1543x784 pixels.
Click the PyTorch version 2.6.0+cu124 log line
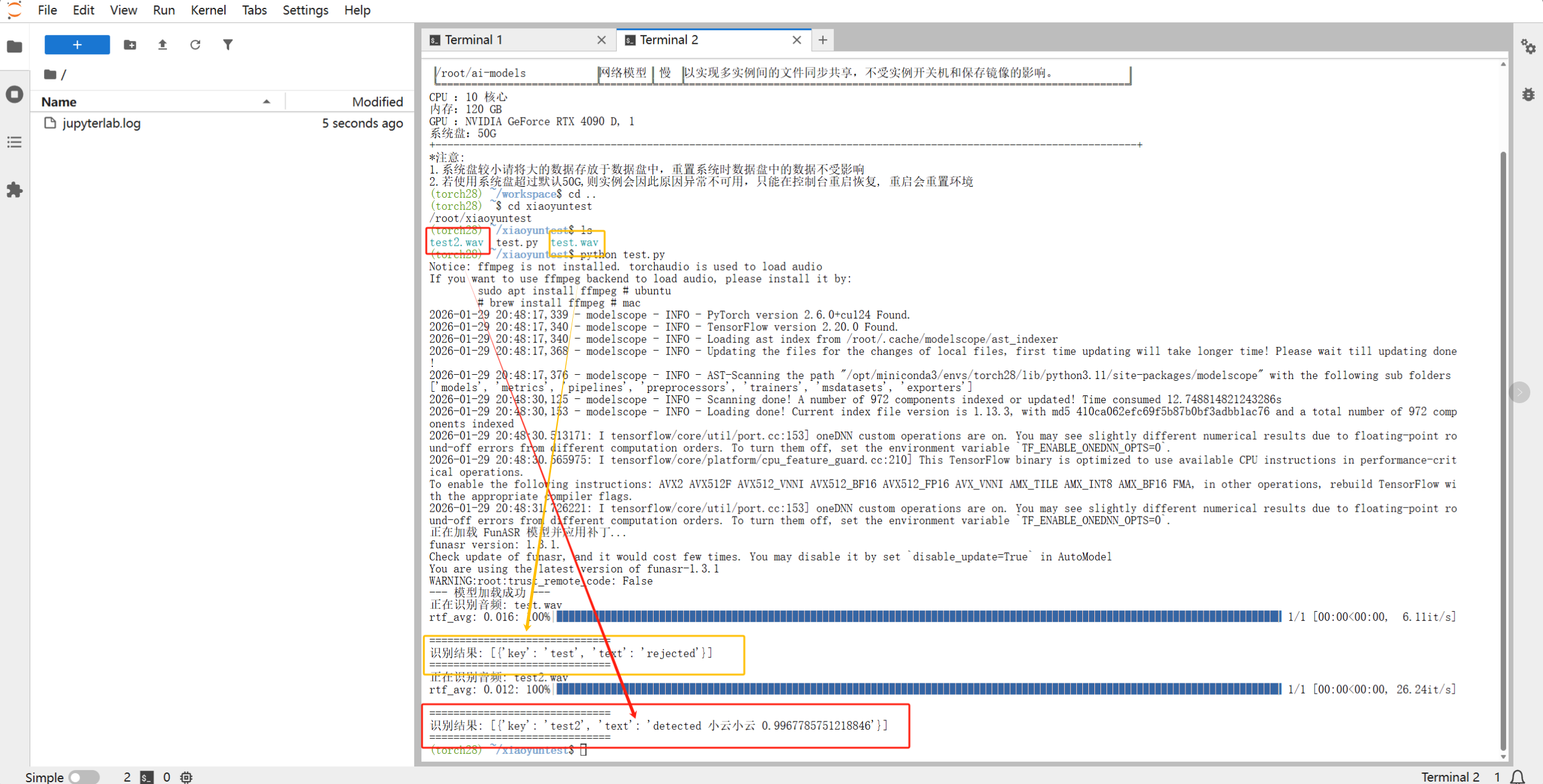click(669, 315)
